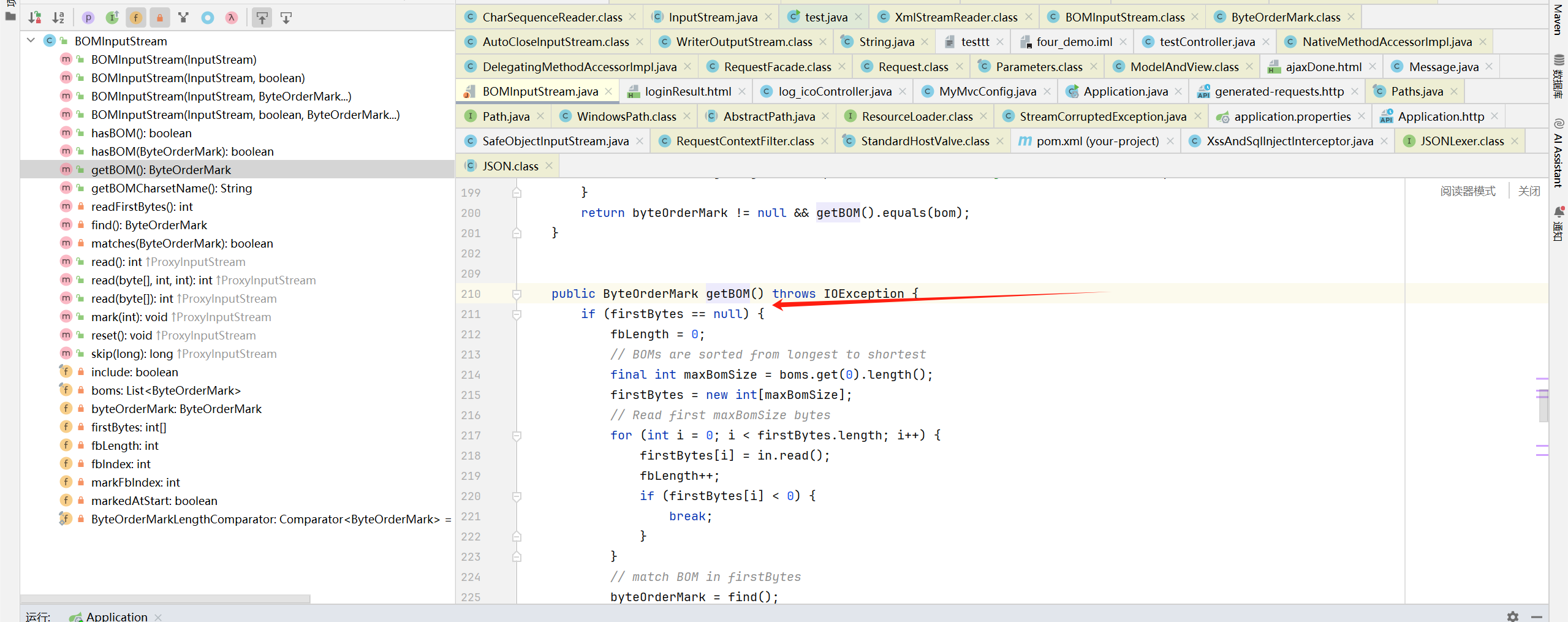Close the Application.http tab
The width and height of the screenshot is (1568, 622).
1495,116
